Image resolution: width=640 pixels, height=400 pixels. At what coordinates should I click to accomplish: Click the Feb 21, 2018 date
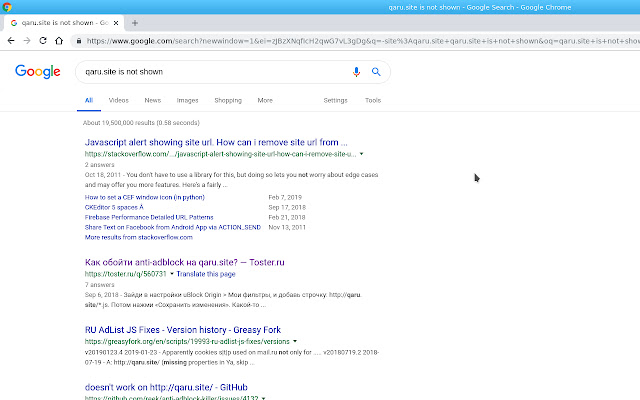(287, 217)
